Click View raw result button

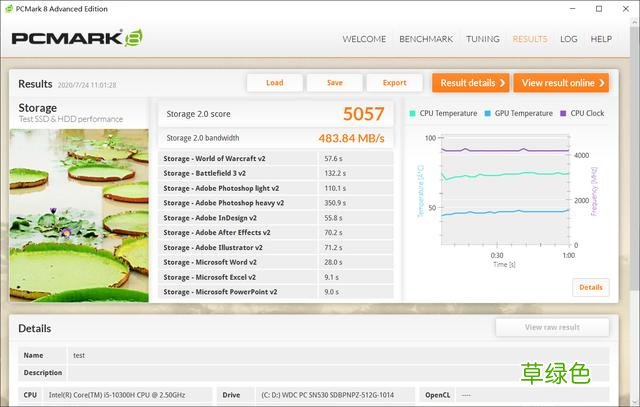[x=552, y=327]
